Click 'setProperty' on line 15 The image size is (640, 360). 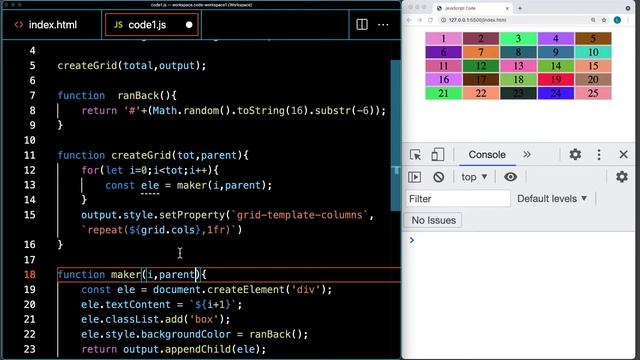tap(192, 215)
